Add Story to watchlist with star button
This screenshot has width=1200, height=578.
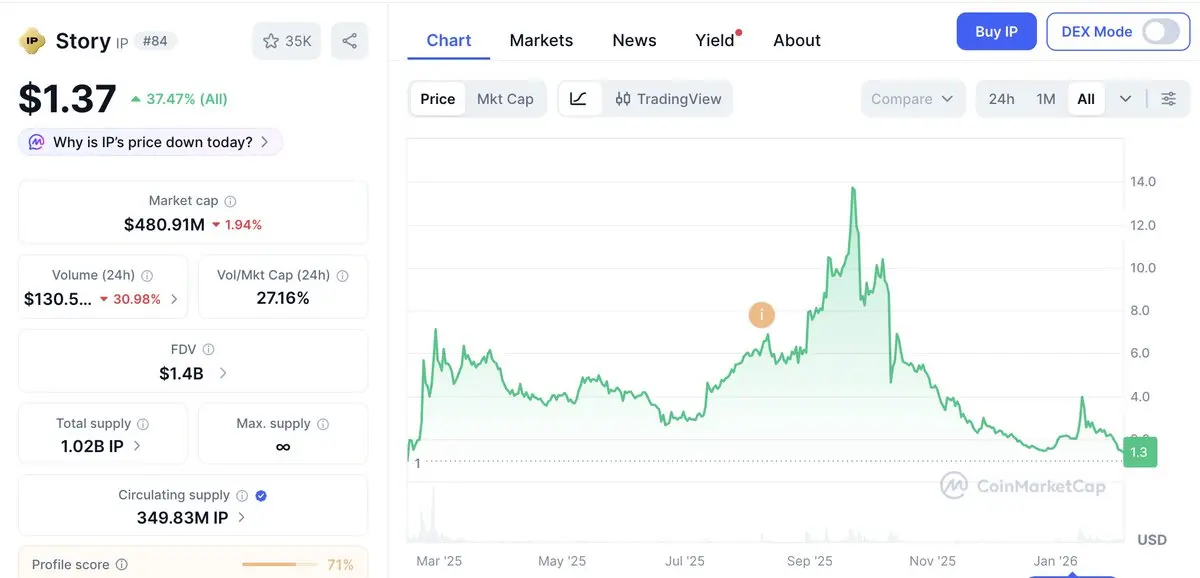(x=287, y=41)
